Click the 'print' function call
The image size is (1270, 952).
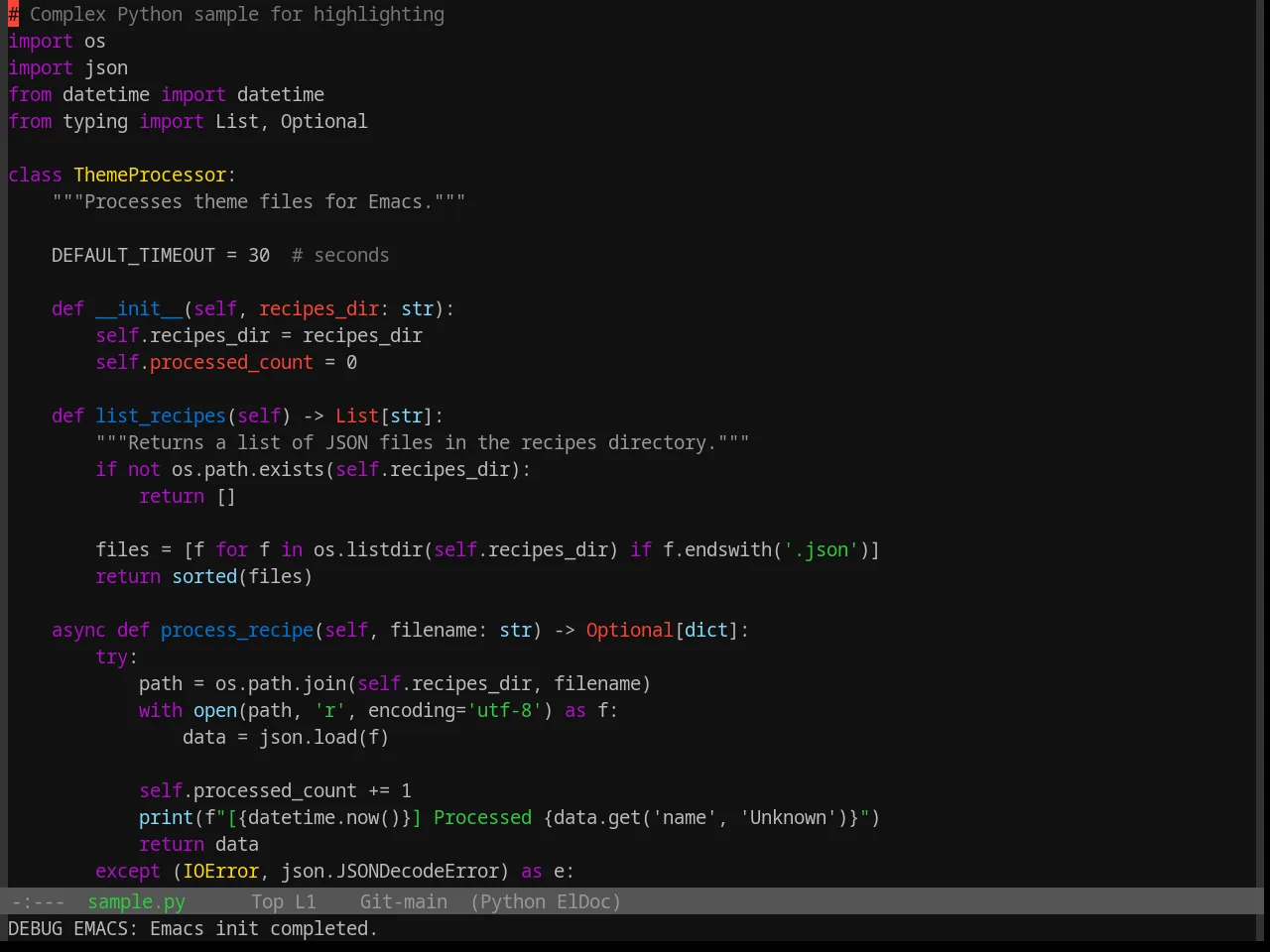tap(166, 817)
